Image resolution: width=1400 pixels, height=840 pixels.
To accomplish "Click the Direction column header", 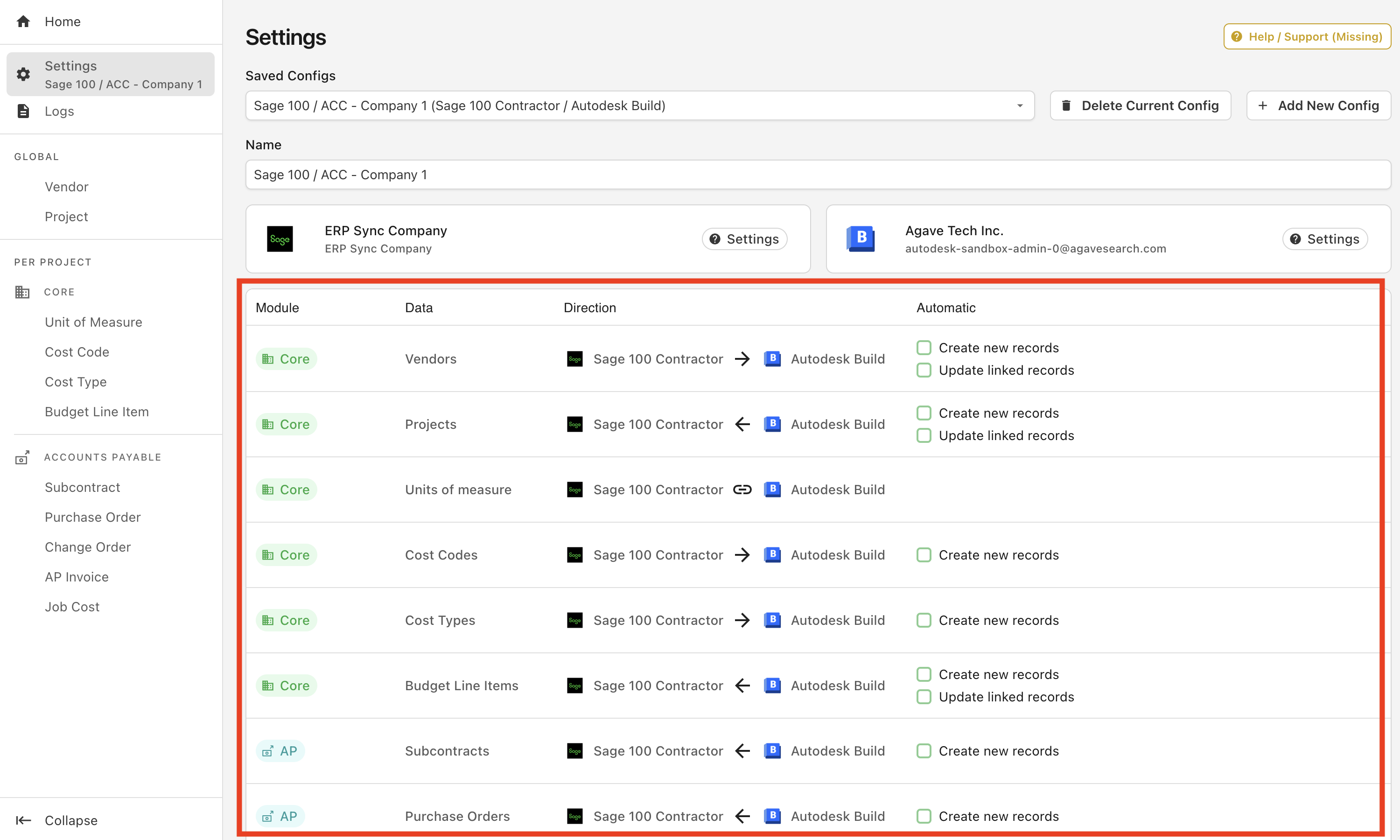I will (590, 308).
